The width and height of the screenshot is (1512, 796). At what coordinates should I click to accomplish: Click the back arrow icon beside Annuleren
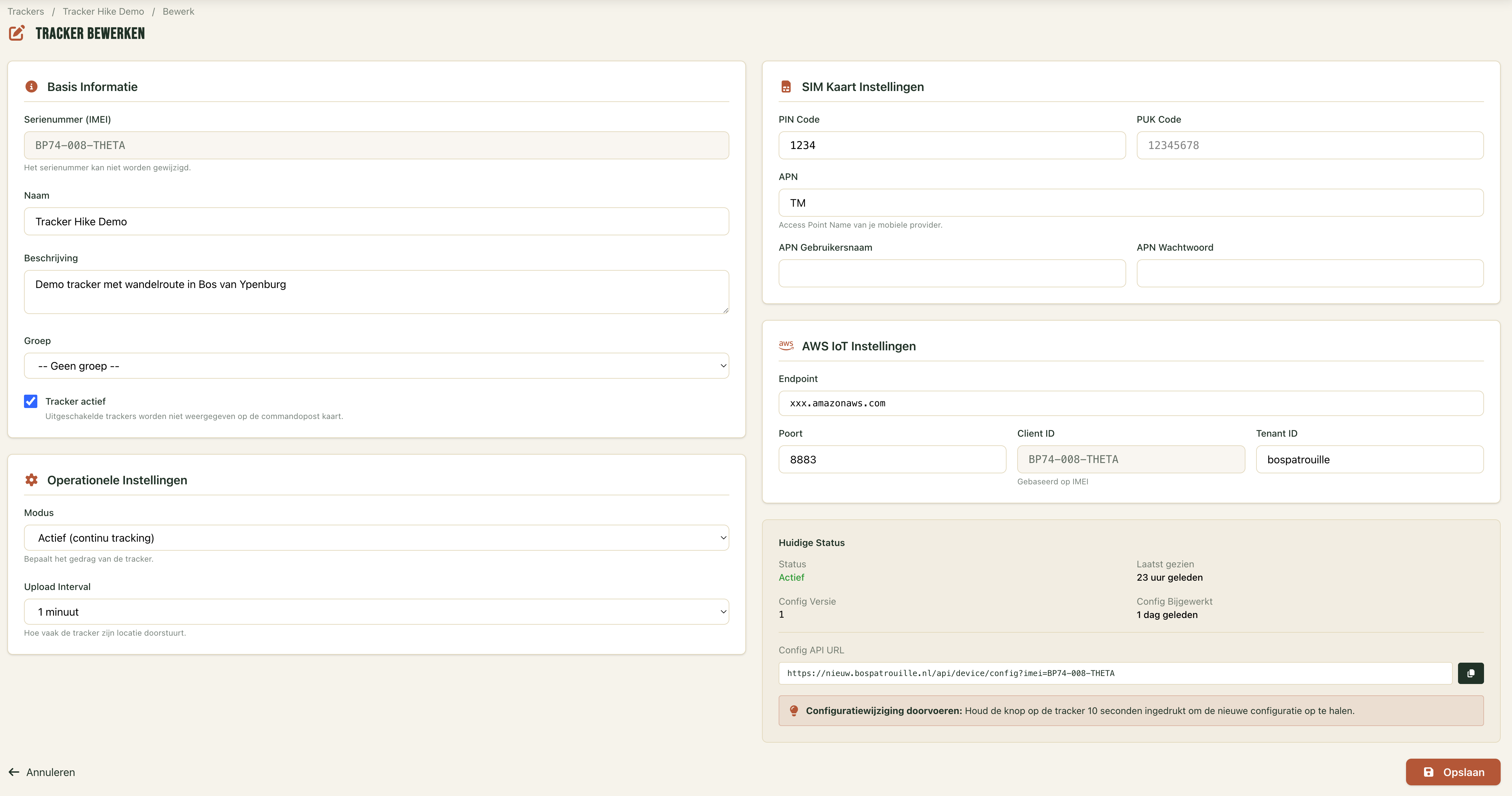pyautogui.click(x=14, y=772)
